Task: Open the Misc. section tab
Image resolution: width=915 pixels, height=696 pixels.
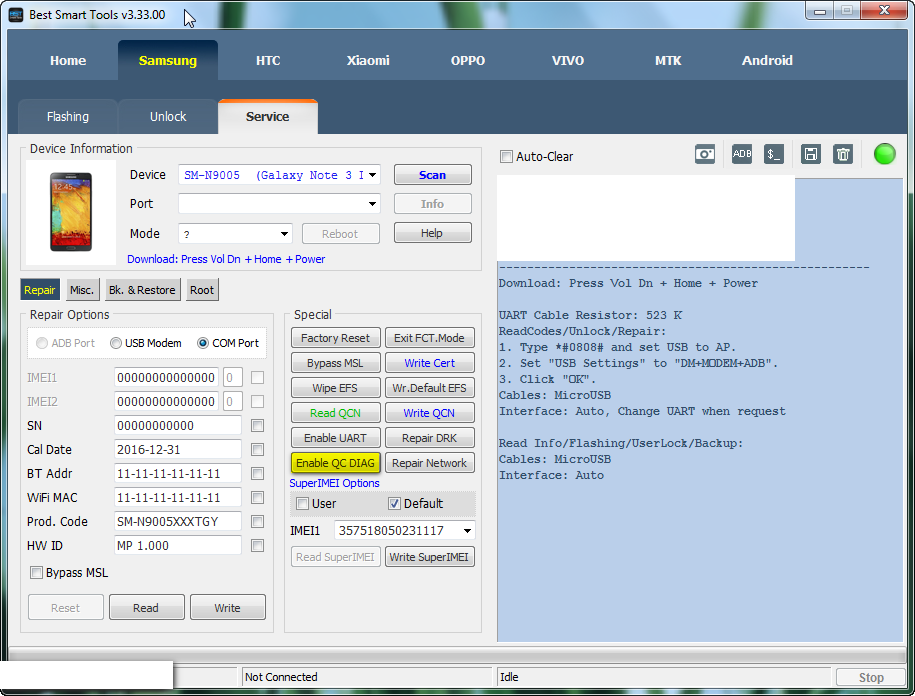Action: tap(82, 290)
